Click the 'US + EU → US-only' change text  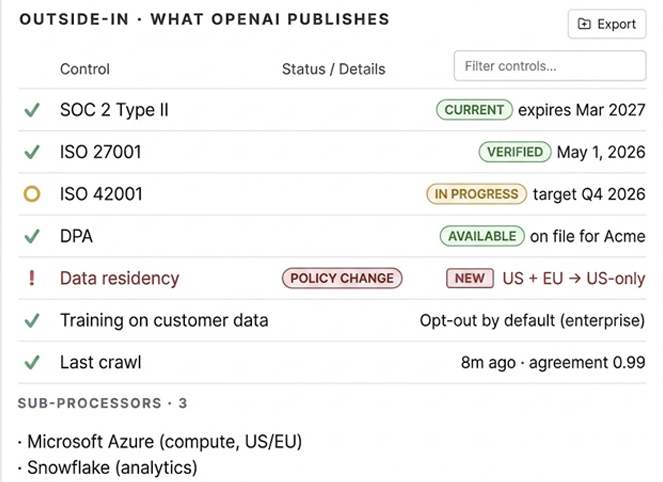point(574,278)
